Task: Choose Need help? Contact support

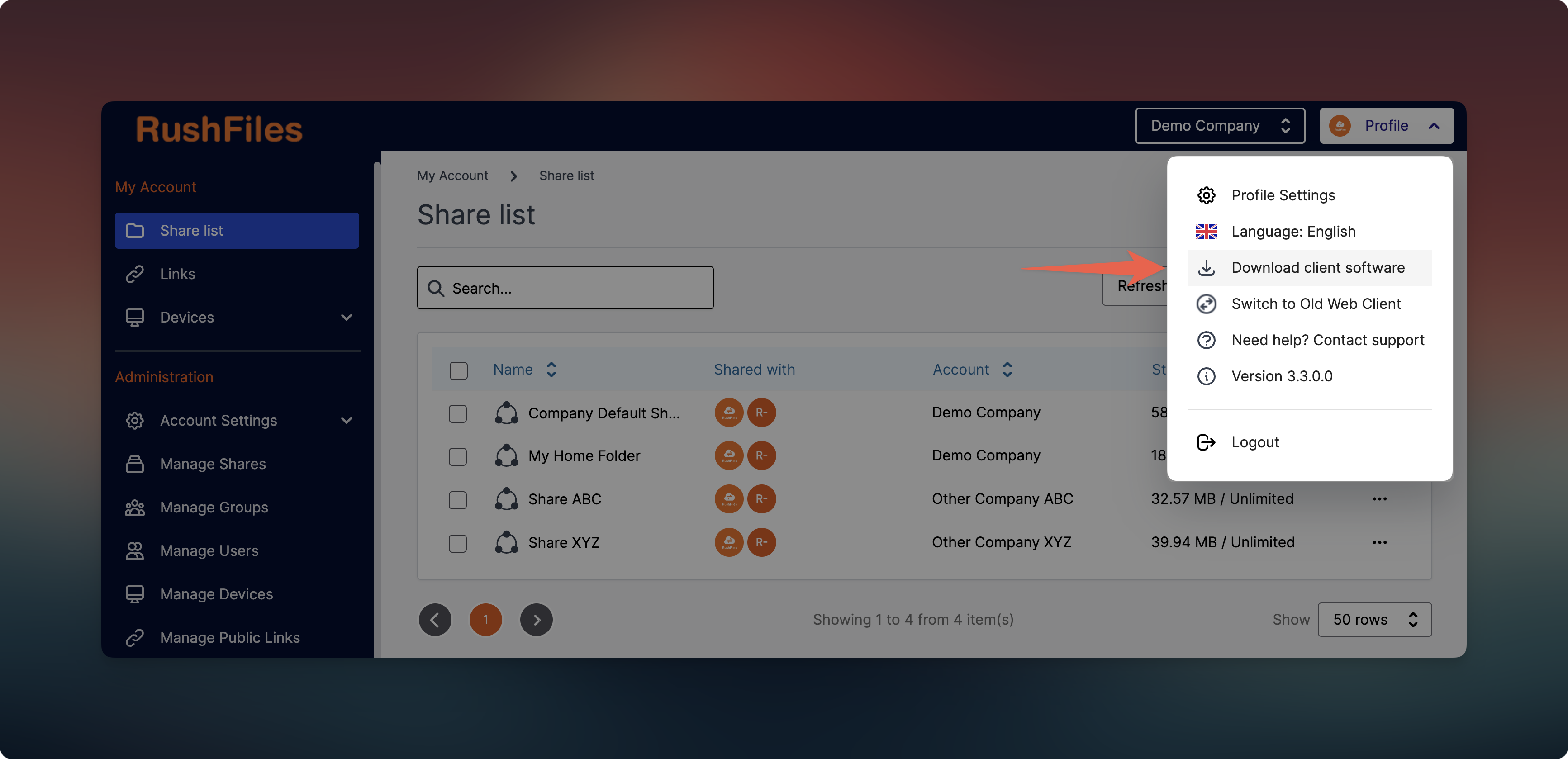Action: point(1327,340)
